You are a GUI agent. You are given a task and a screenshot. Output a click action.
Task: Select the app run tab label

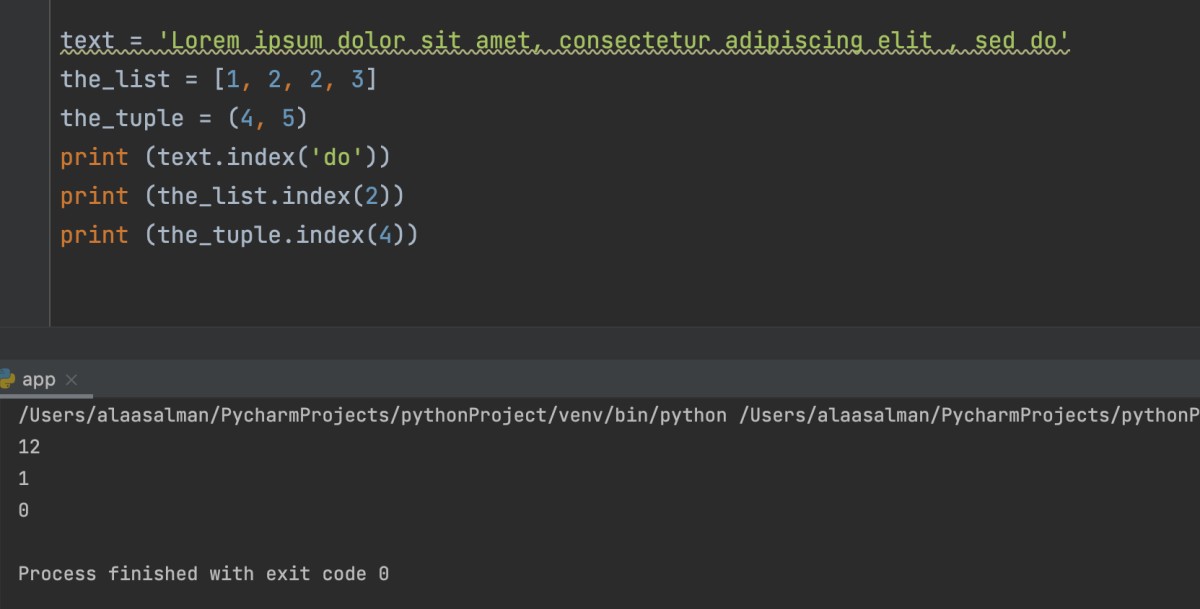(x=39, y=380)
